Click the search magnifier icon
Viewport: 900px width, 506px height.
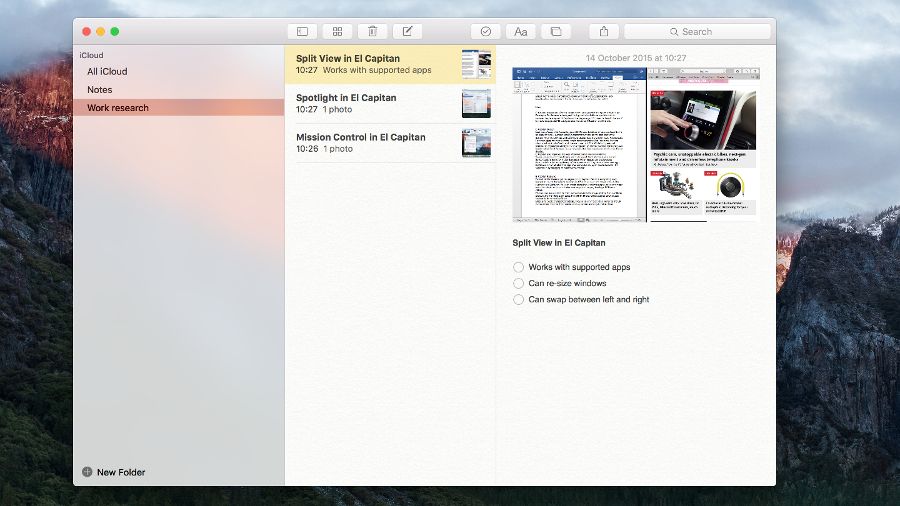click(674, 32)
